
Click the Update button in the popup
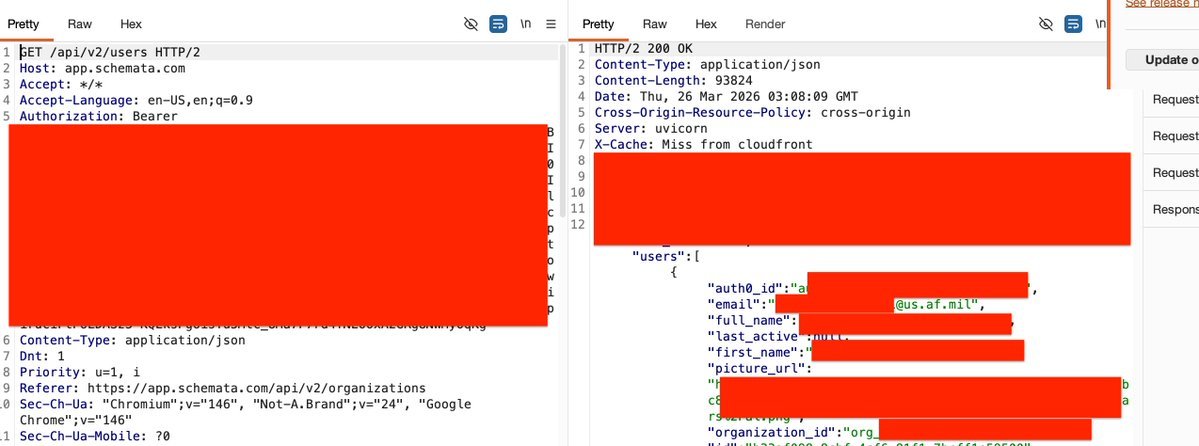(1162, 60)
